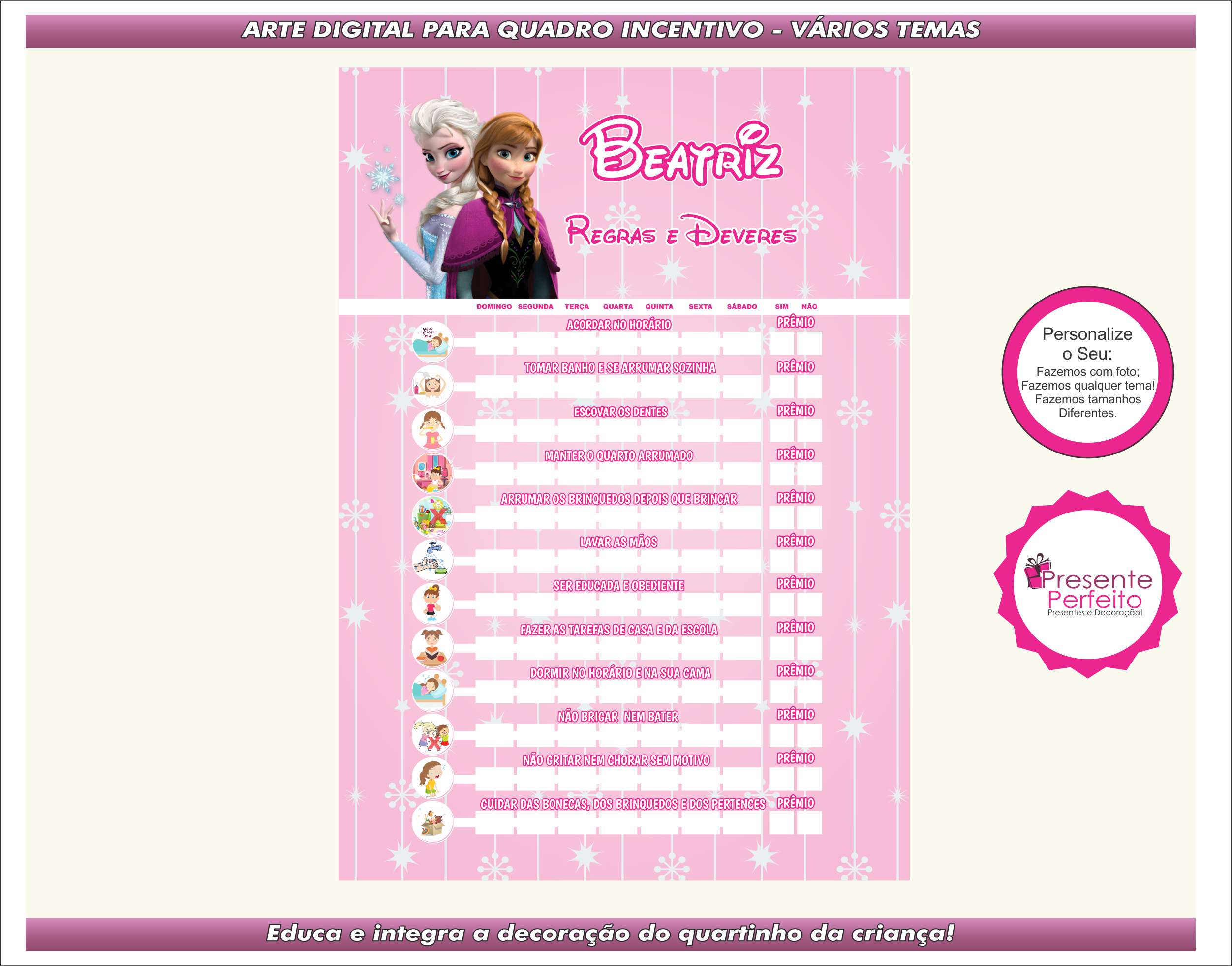
Task: Click the obedient girl icon for Ser Educada
Action: 432,603
